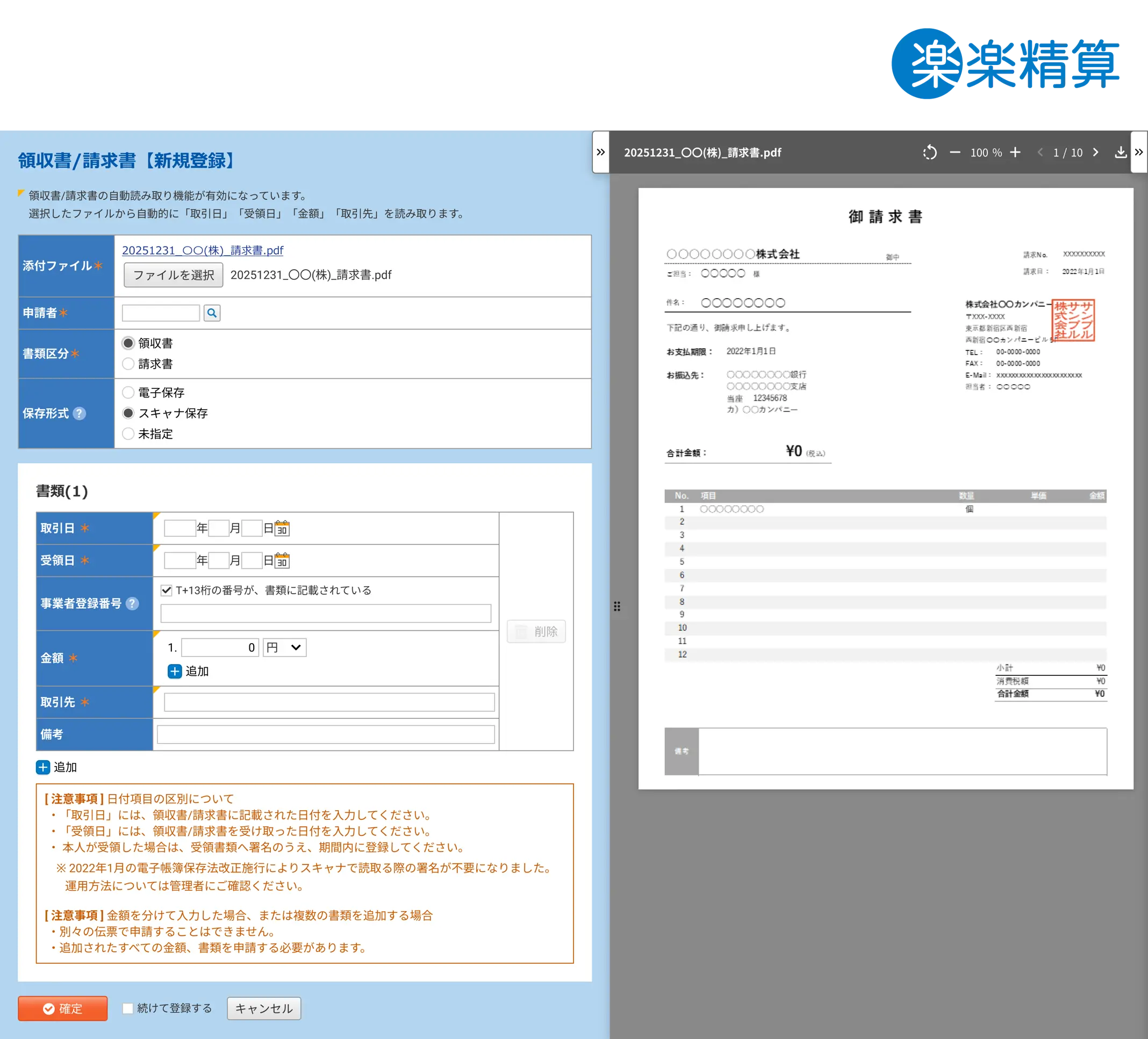The height and width of the screenshot is (1039, 1148).
Task: Open the 20251231_〇〇(株)_請求書.pdf link
Action: pos(203,250)
